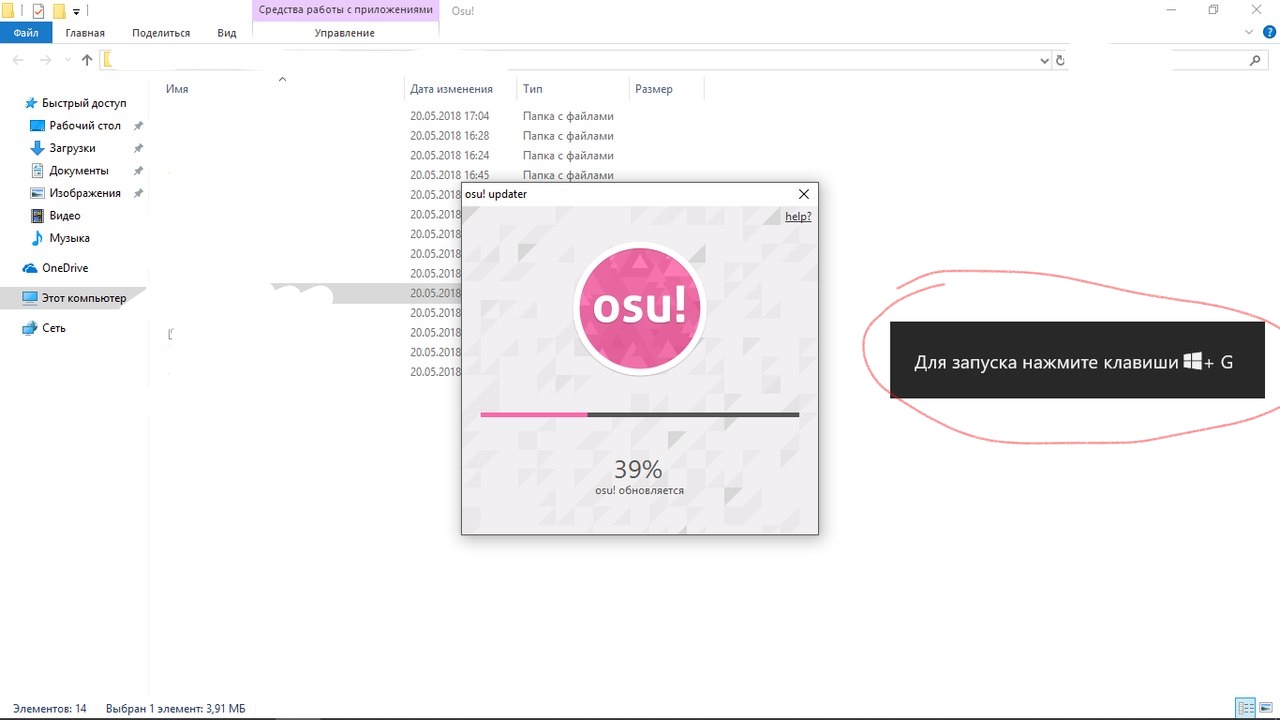Open Изображения in the sidebar

[85, 193]
